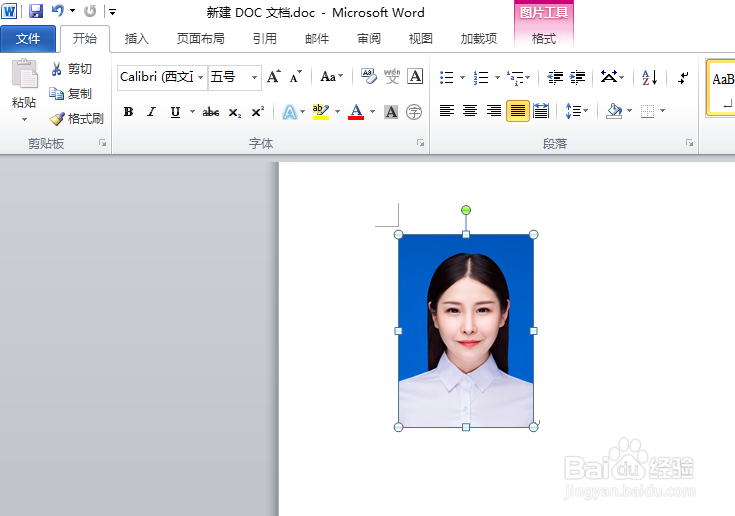Click the Character Border icon
This screenshot has height=516, width=735.
tap(415, 76)
